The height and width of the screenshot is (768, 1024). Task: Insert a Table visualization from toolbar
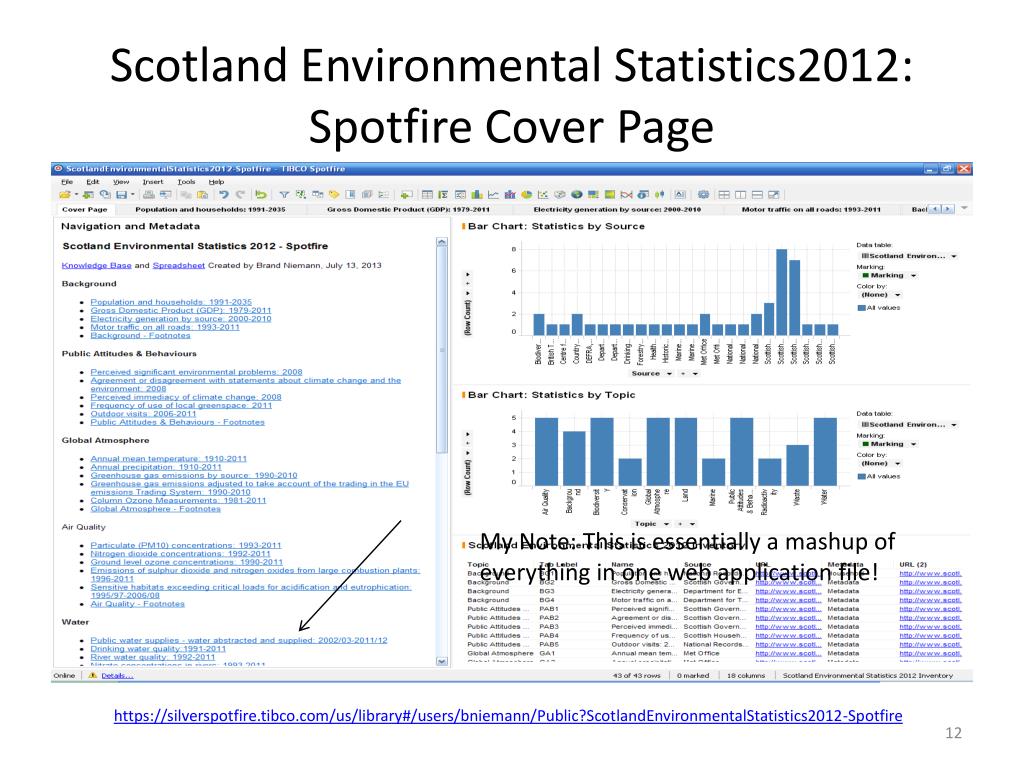click(427, 195)
